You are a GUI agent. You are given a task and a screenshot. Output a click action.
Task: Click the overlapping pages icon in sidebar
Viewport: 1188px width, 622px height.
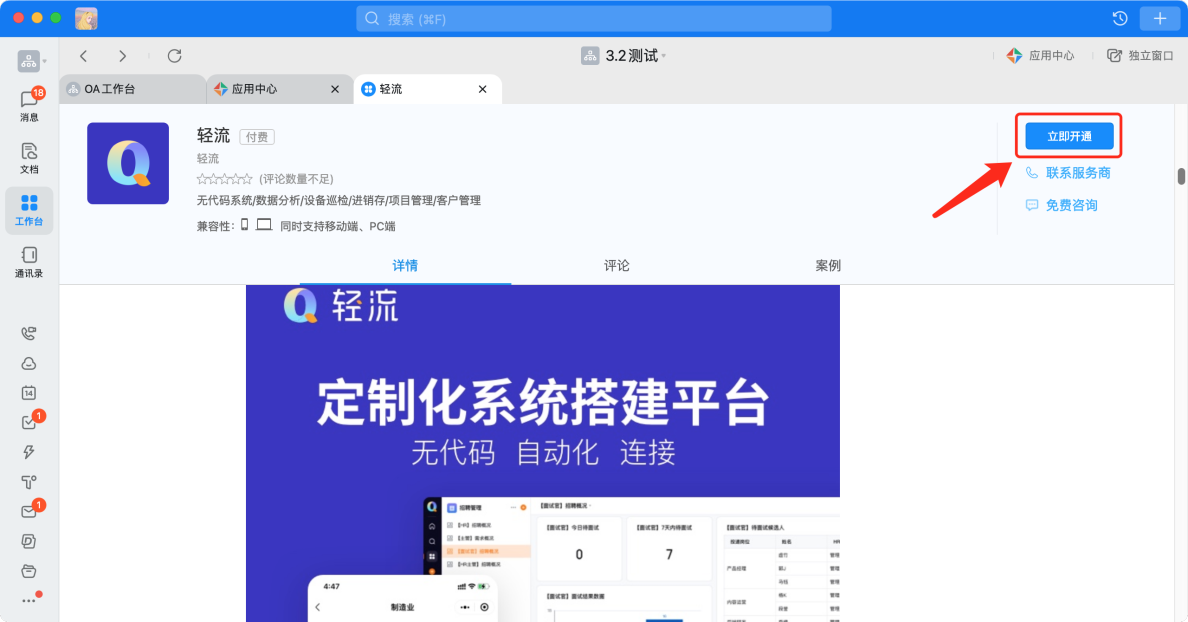tap(29, 541)
